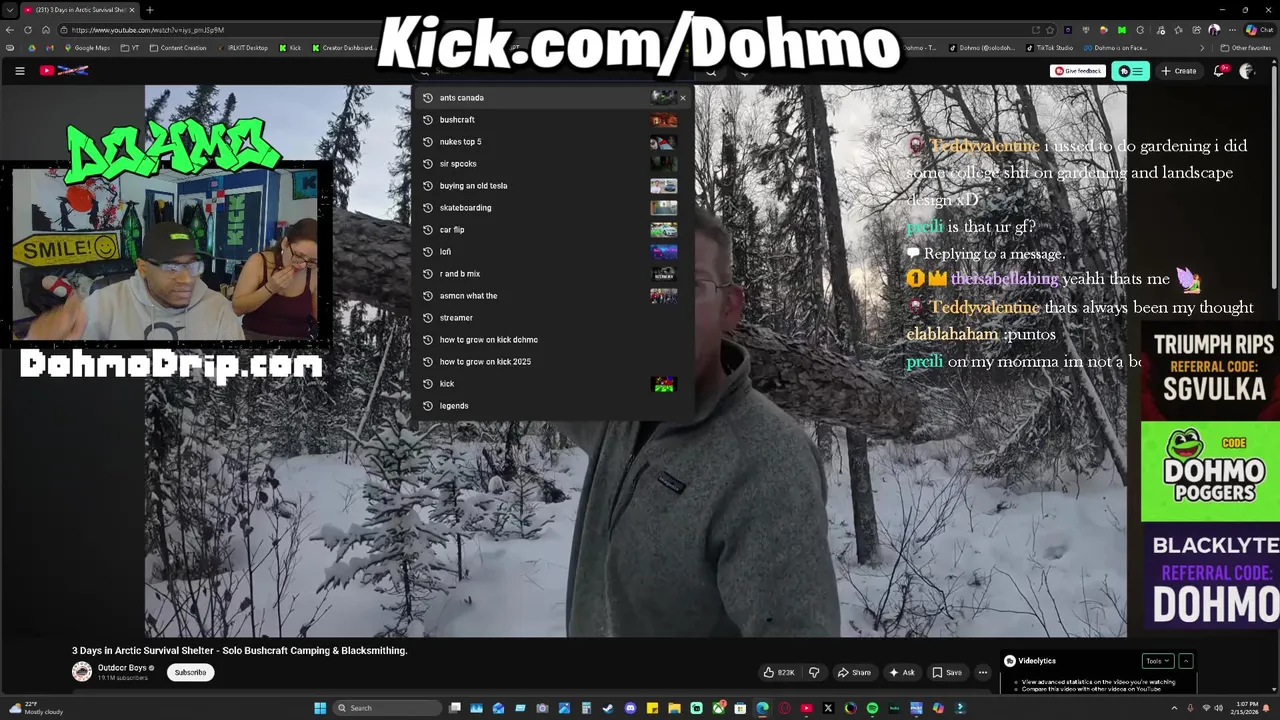Viewport: 1280px width, 720px height.
Task: Go to YouTube home via logo
Action: click(64, 71)
